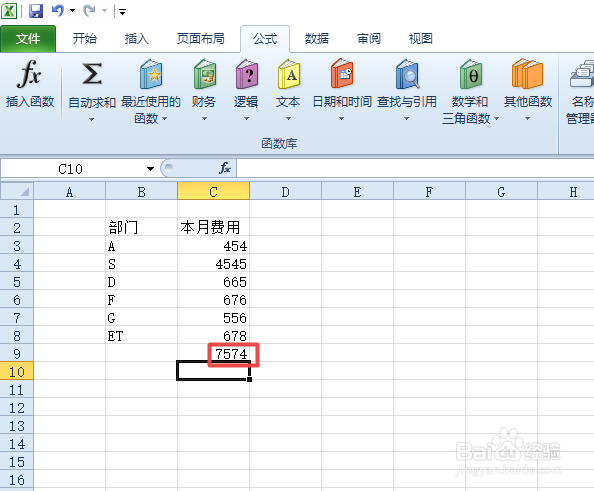This screenshot has width=594, height=491.
Task: Click the Redo arrow icon
Action: point(89,11)
